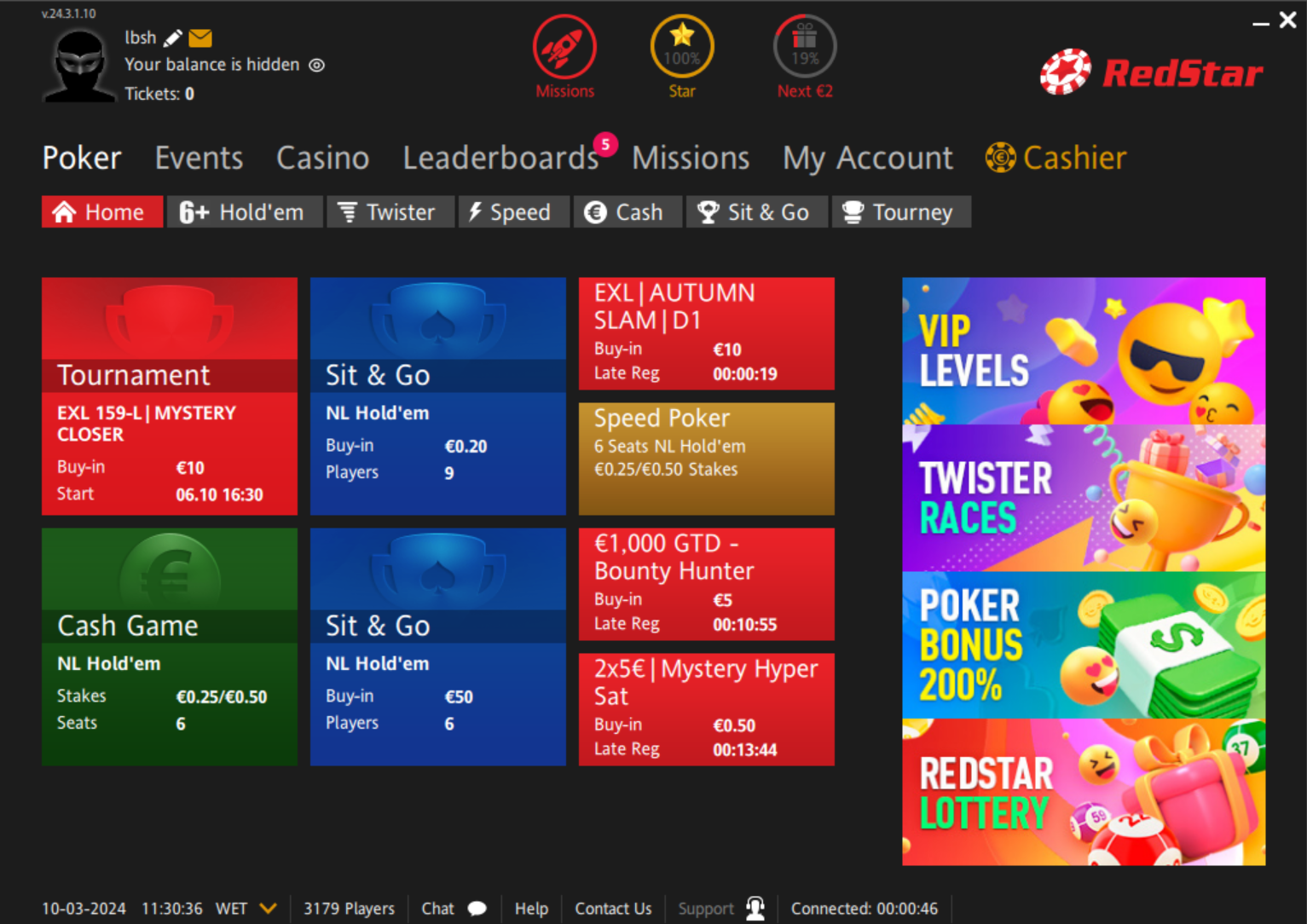Click Contact Us link

pyautogui.click(x=613, y=909)
